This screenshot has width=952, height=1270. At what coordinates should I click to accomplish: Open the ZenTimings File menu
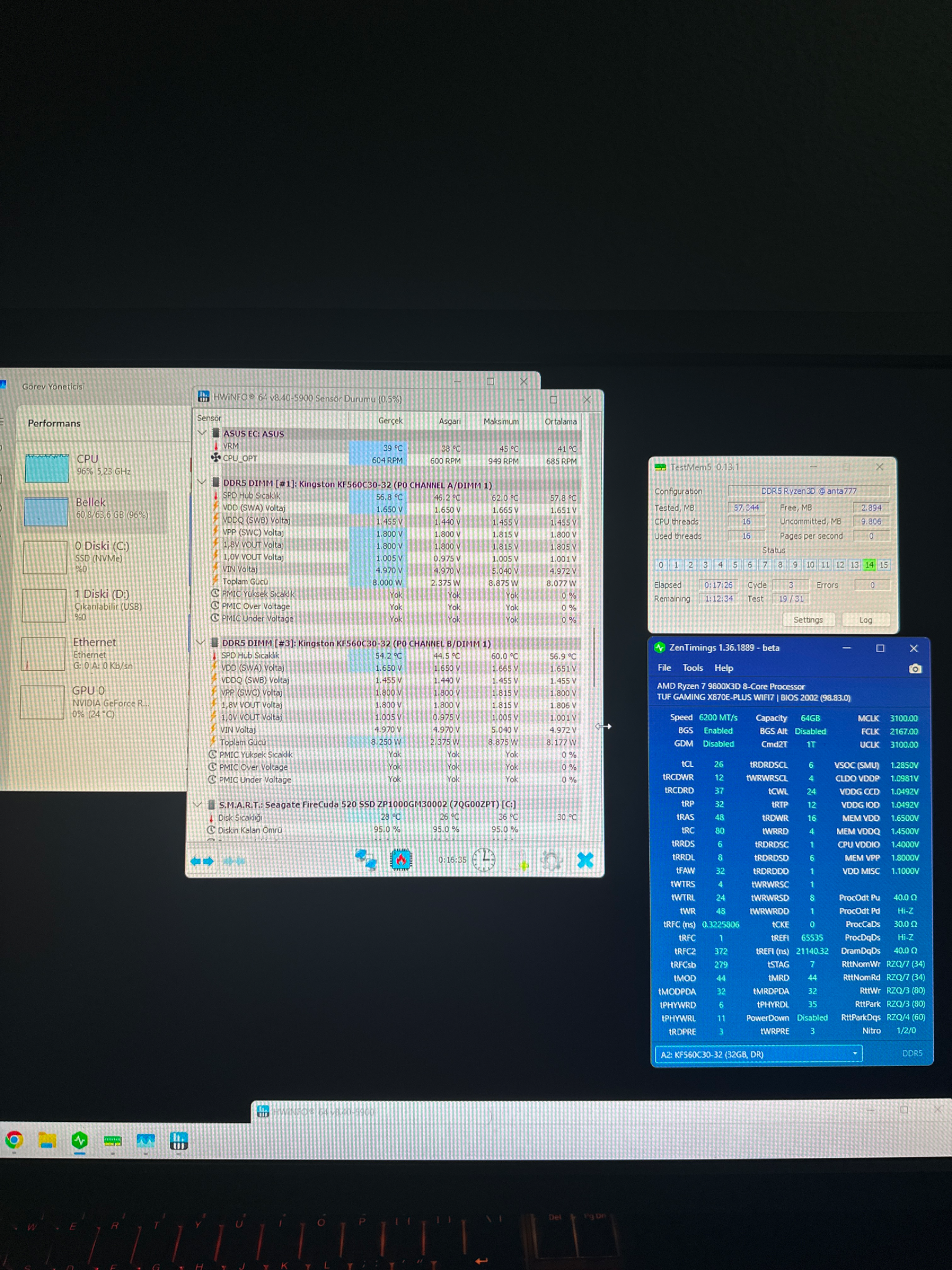coord(664,667)
